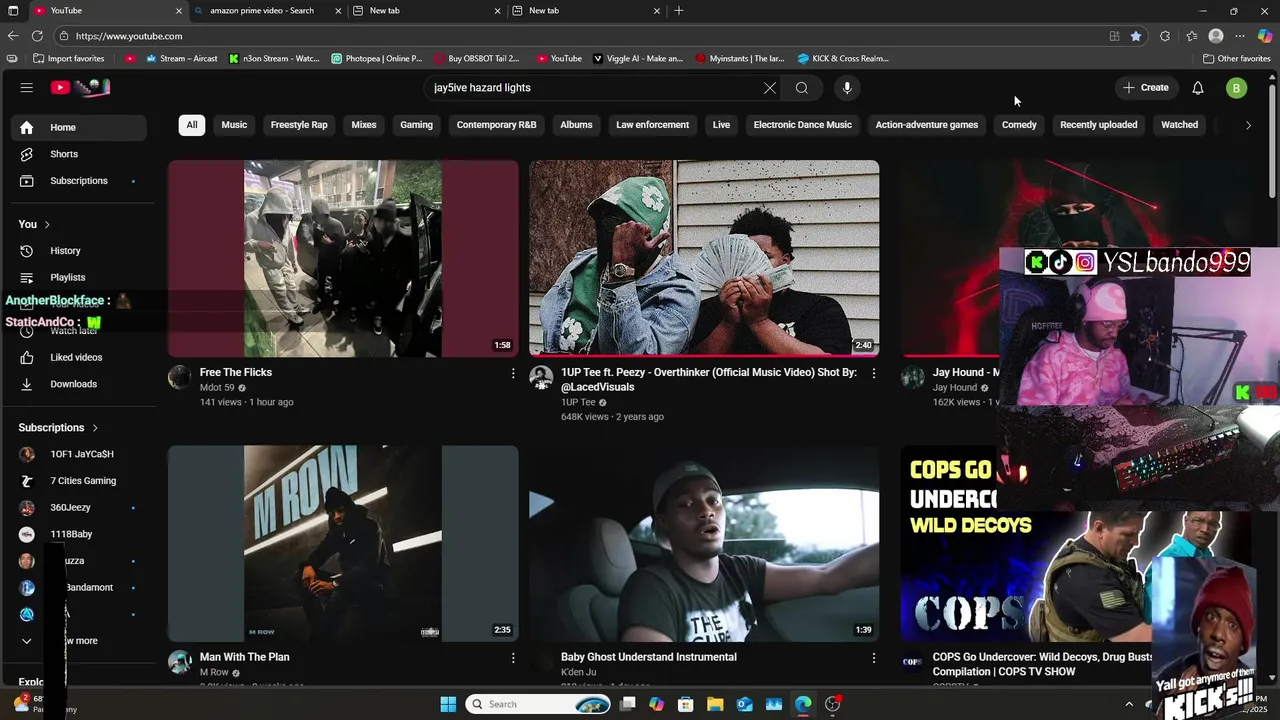Select the Comedy filter chip
The width and height of the screenshot is (1280, 720).
[x=1019, y=125]
